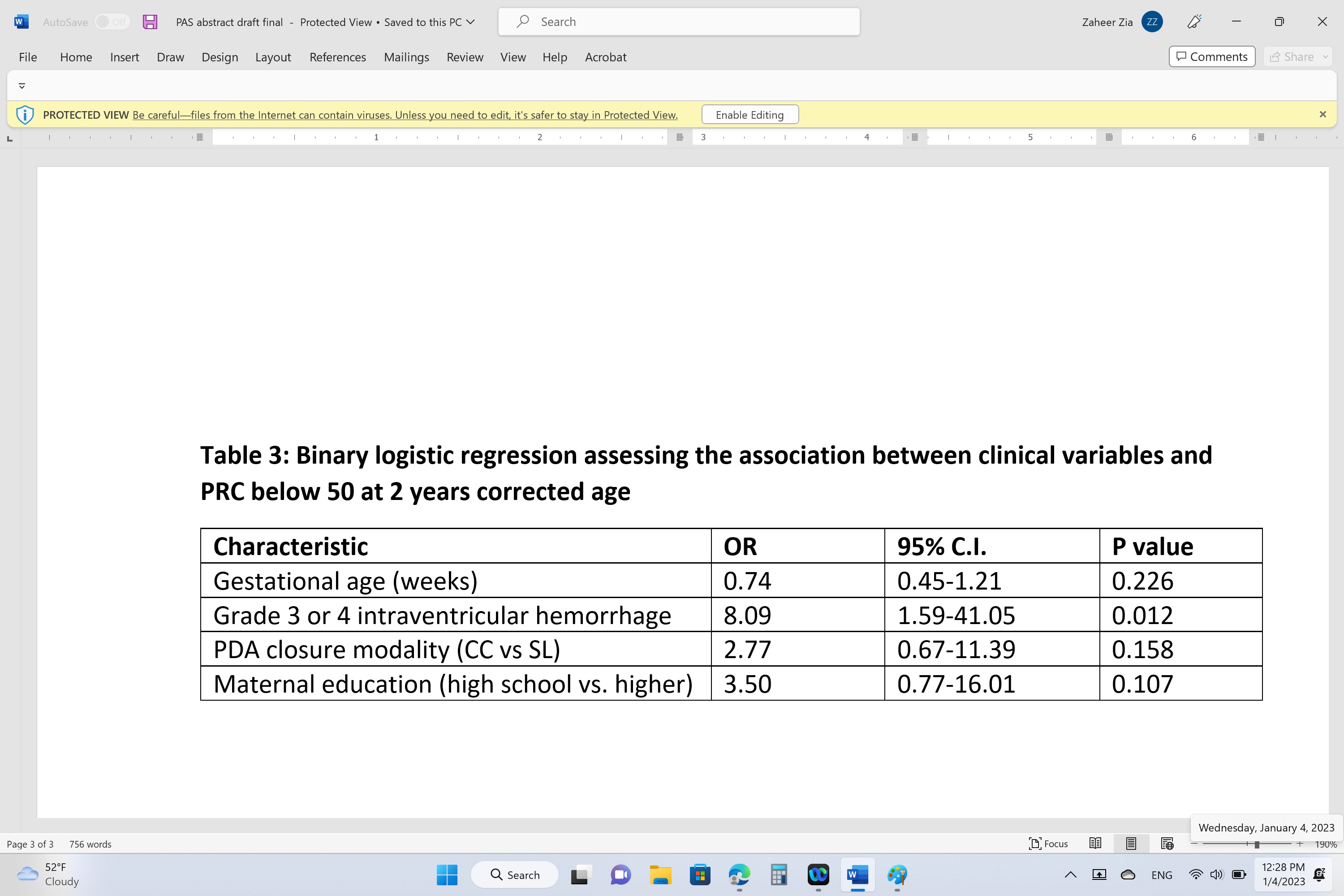Expand the Customize Quick Access Toolbar arrow

point(22,86)
